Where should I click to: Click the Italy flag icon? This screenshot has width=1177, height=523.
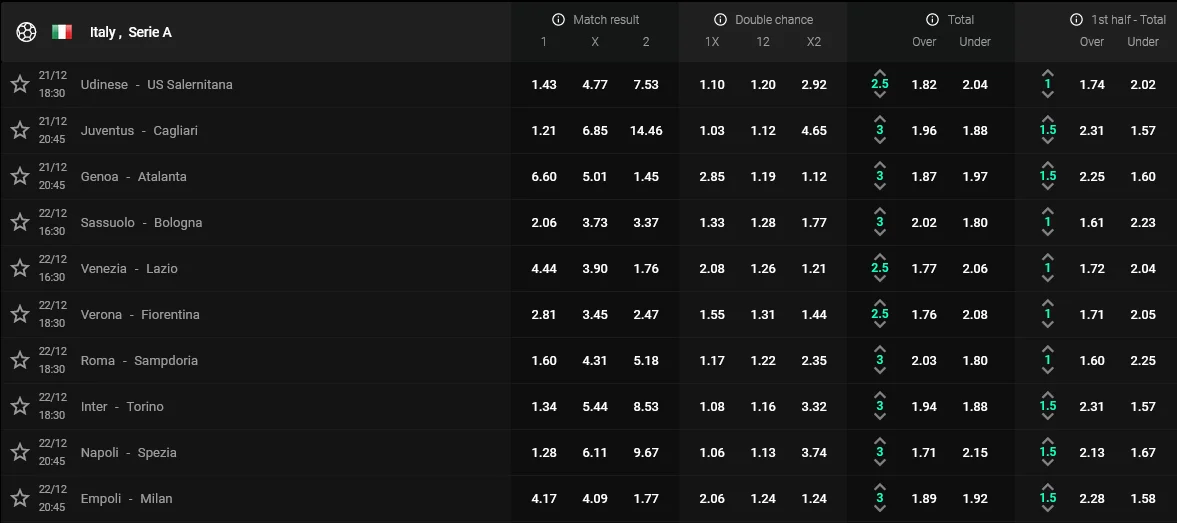pyautogui.click(x=62, y=32)
